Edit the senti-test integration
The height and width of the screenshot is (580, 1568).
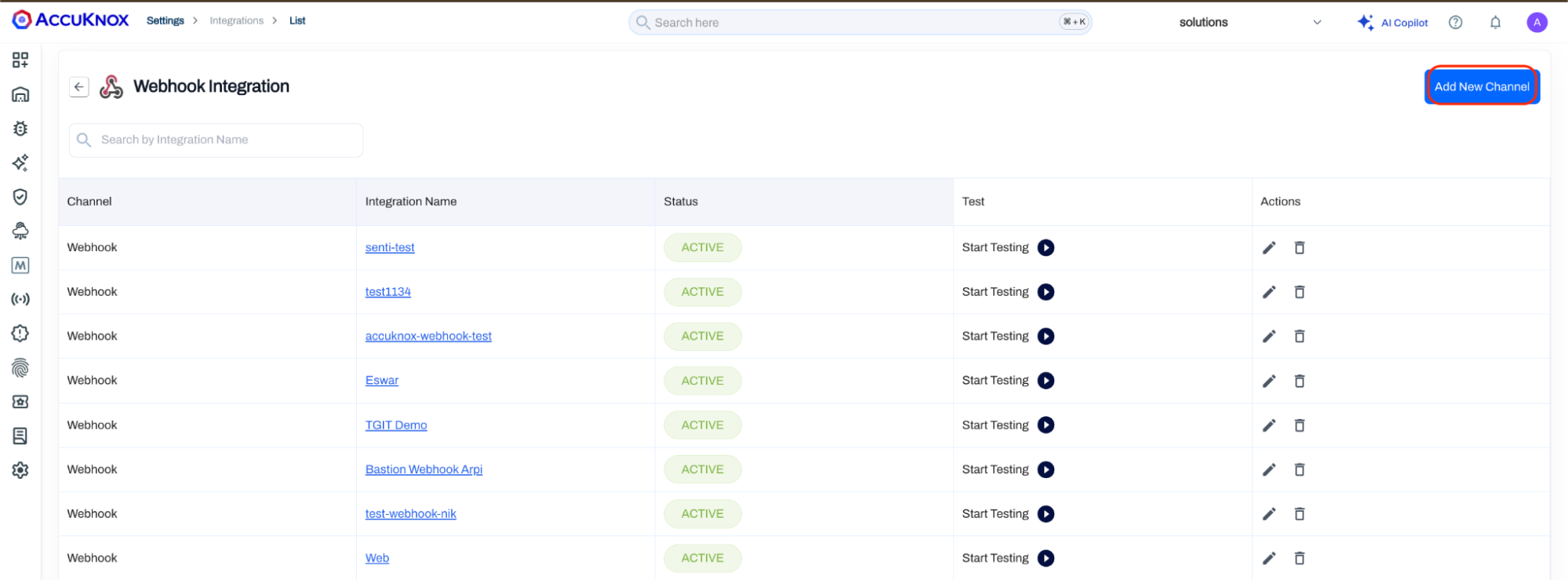1269,248
